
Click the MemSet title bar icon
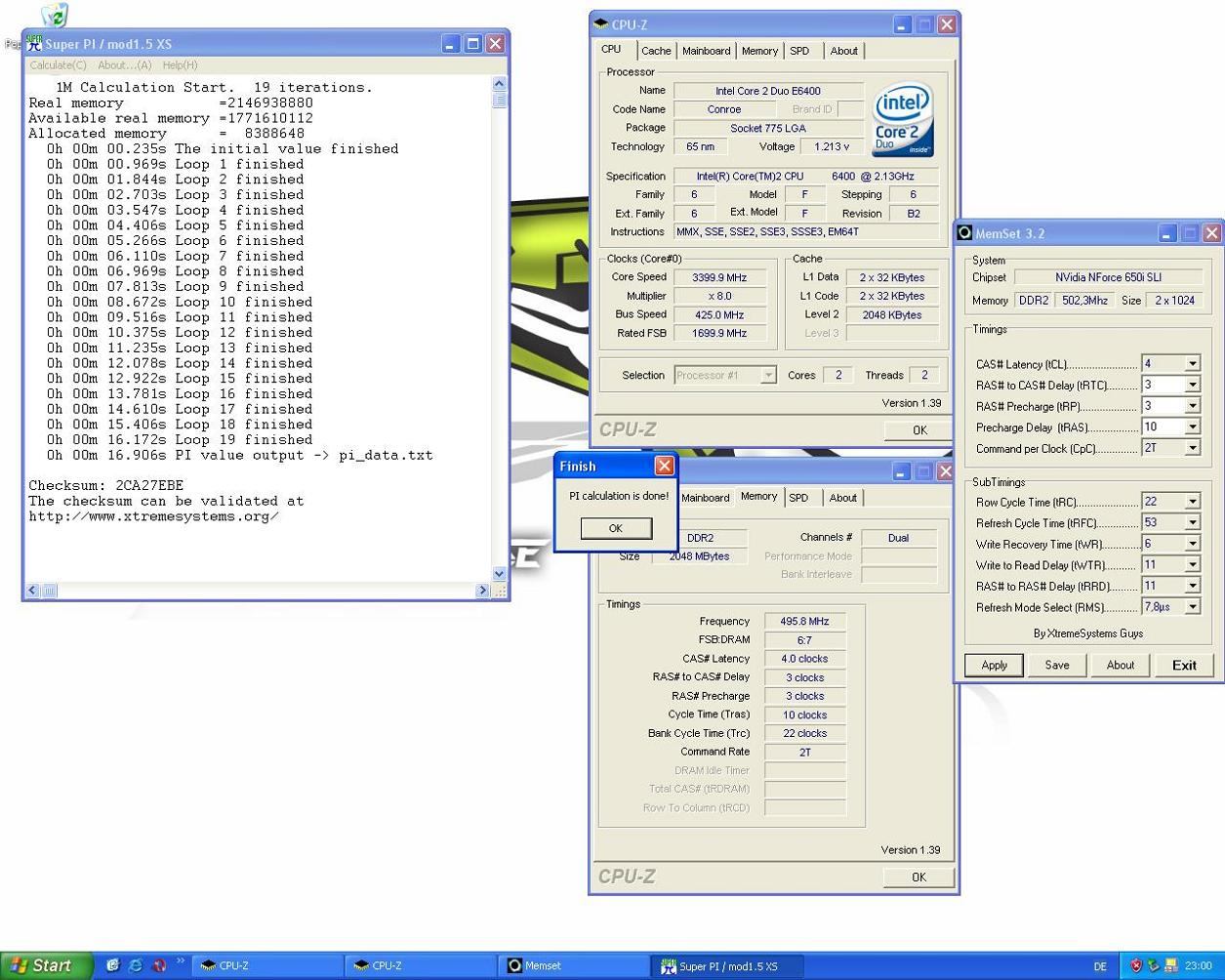(965, 233)
